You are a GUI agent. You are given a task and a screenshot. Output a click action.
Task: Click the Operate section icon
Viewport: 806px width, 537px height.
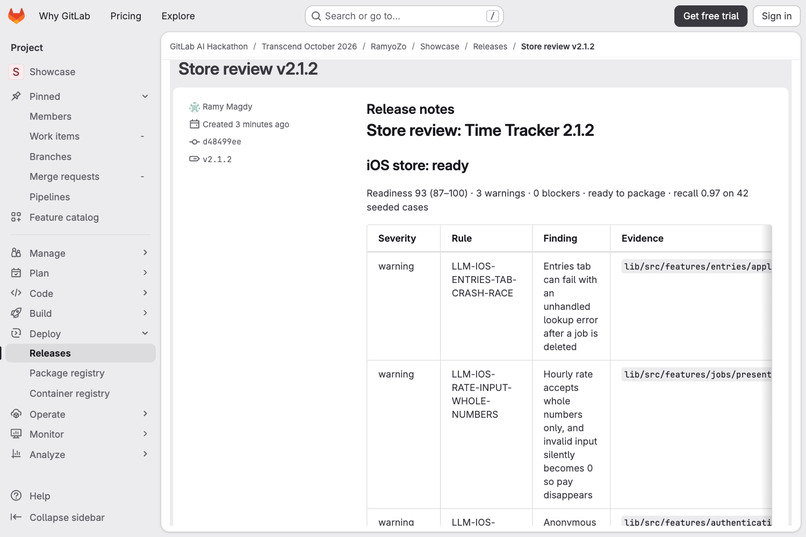click(16, 414)
